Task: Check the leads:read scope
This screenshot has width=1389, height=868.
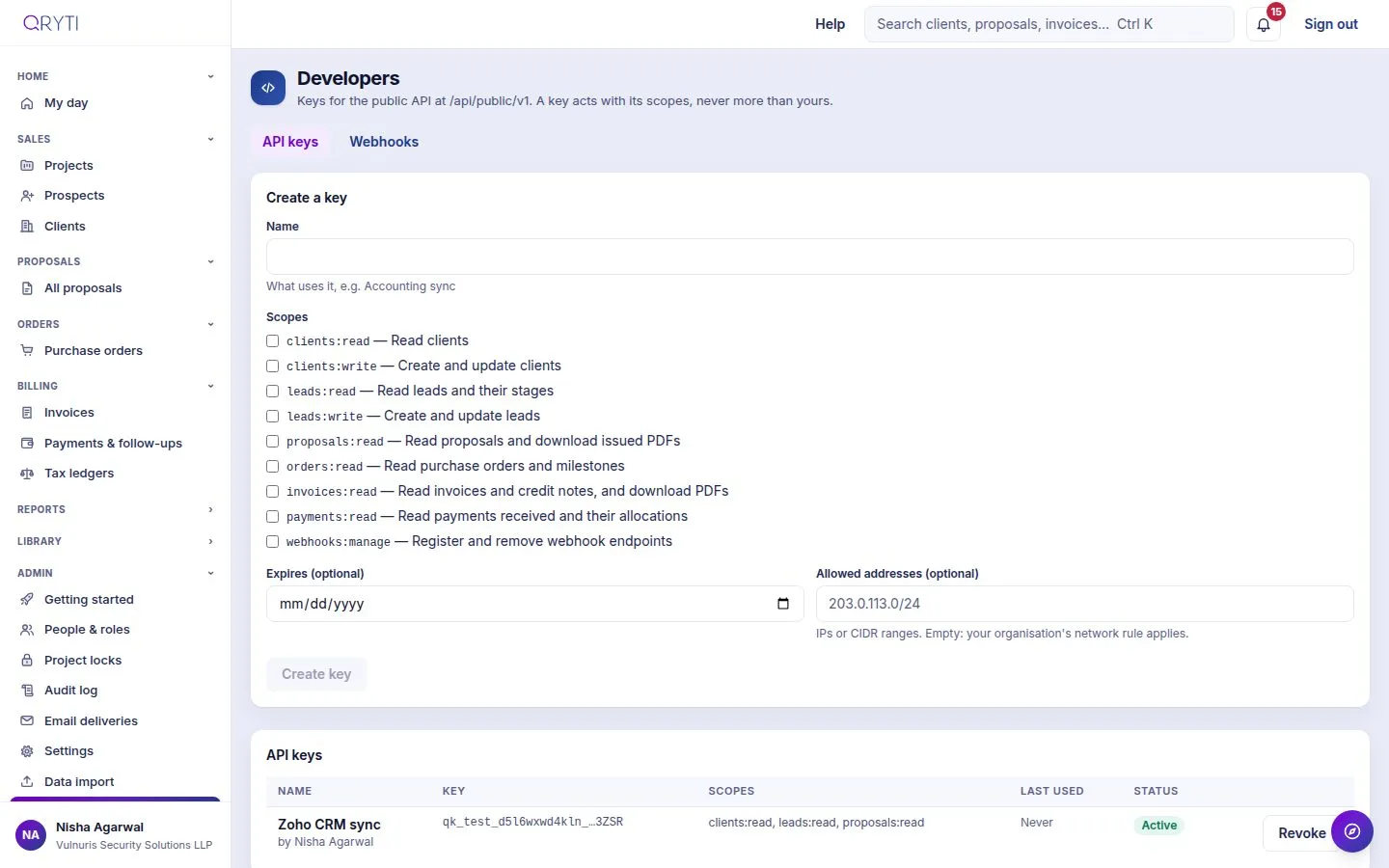Action: (x=273, y=392)
